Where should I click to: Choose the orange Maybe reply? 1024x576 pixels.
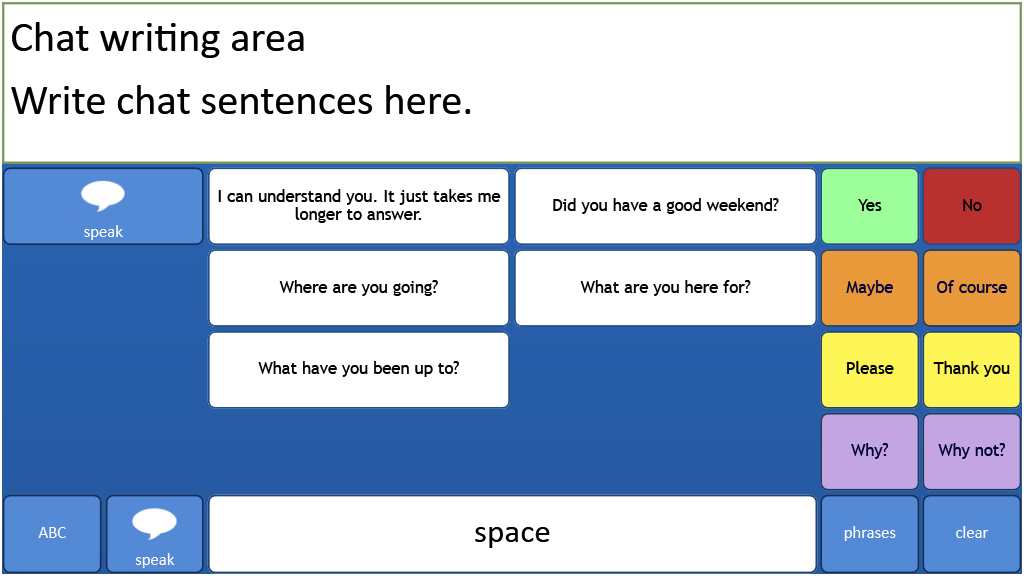[x=869, y=288]
